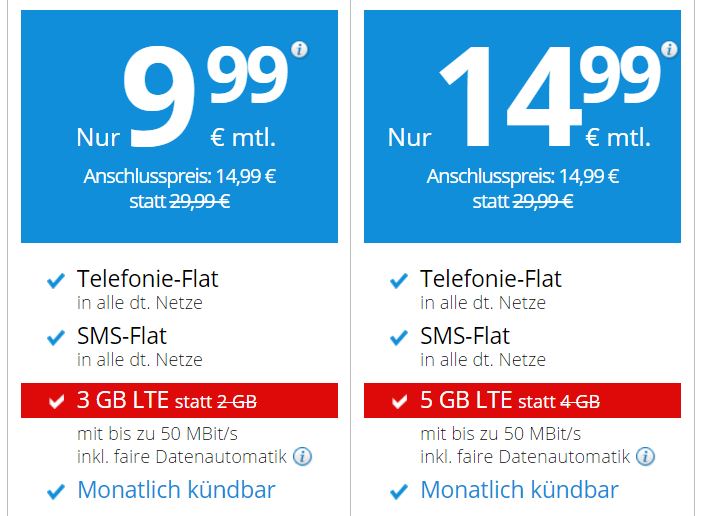This screenshot has height=516, width=702.
Task: Open Datenautomatik info icon in 5 GB plan
Action: pyautogui.click(x=646, y=456)
